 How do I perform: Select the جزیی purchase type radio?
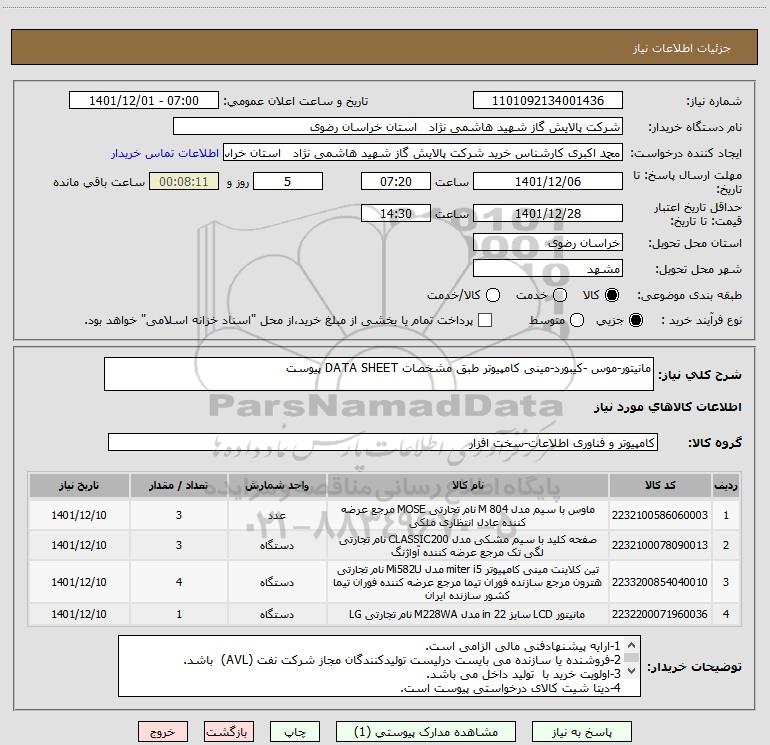(635, 320)
